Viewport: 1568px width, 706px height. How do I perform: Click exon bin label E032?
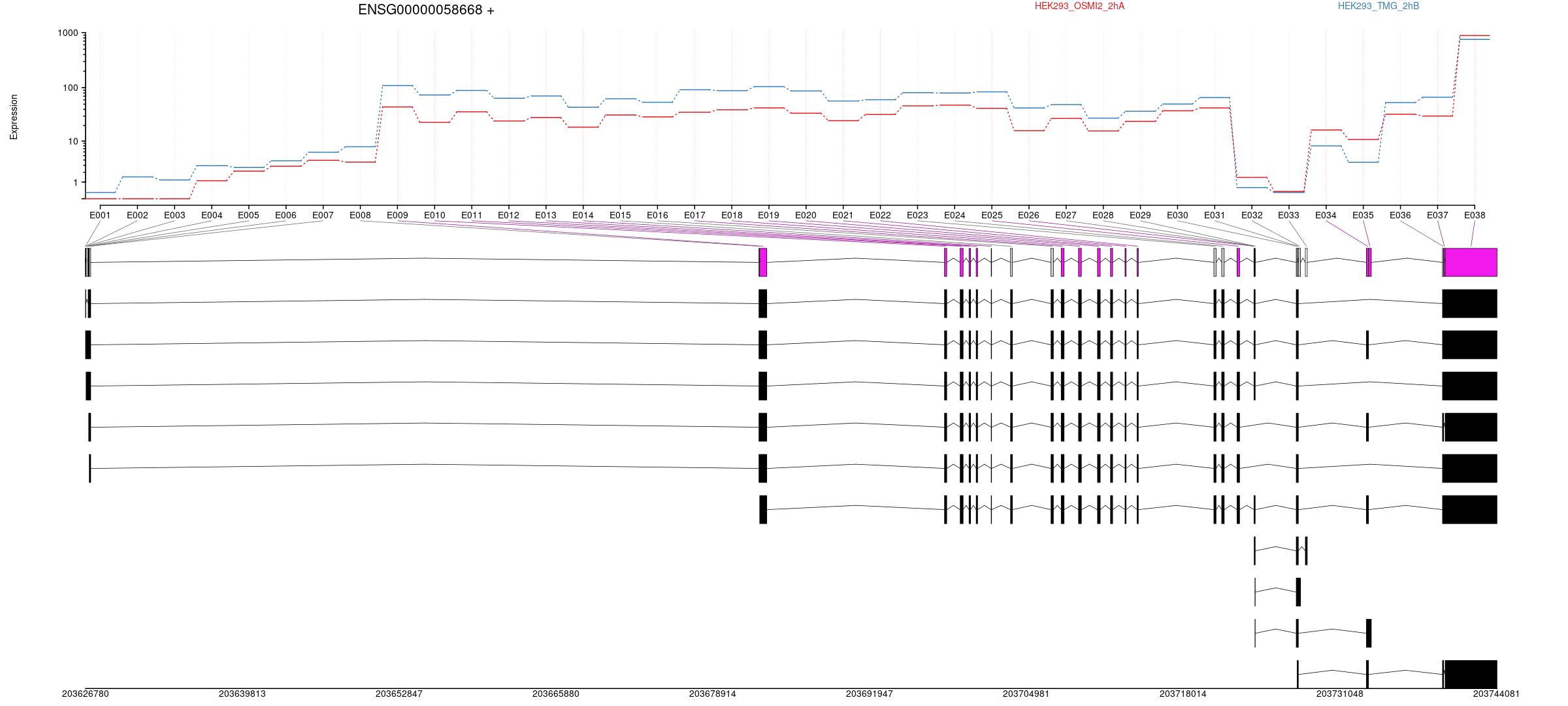click(1252, 215)
